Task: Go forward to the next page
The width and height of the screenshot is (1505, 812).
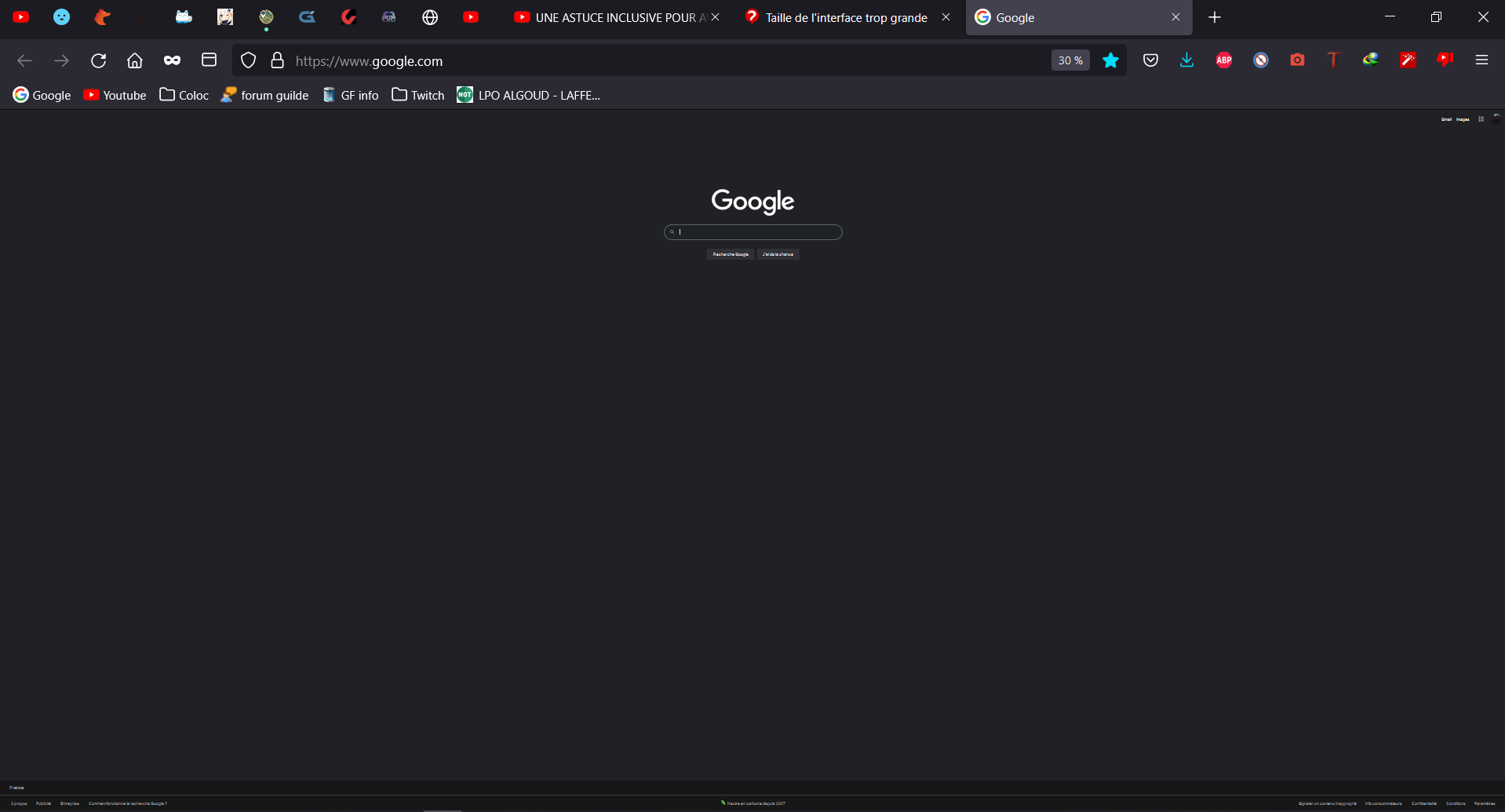Action: (x=61, y=60)
